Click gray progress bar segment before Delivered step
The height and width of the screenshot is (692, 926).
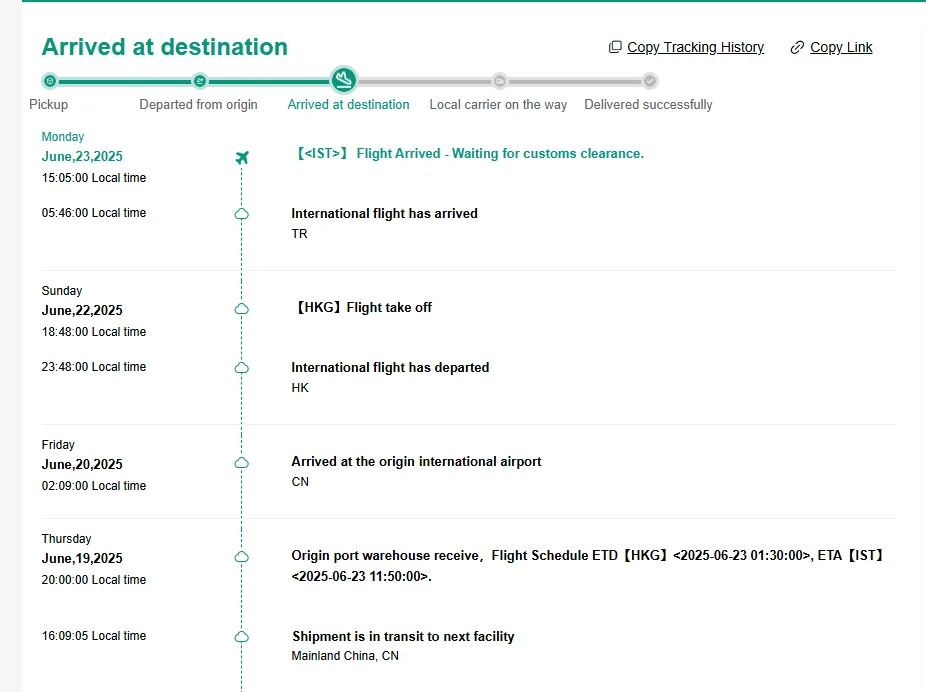(575, 81)
